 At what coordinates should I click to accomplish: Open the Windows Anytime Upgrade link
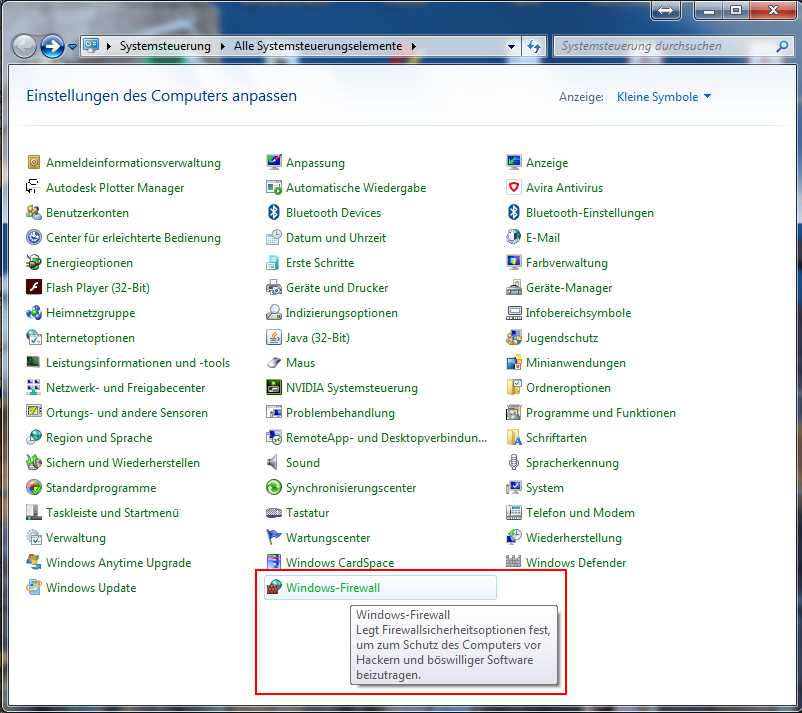click(x=119, y=563)
